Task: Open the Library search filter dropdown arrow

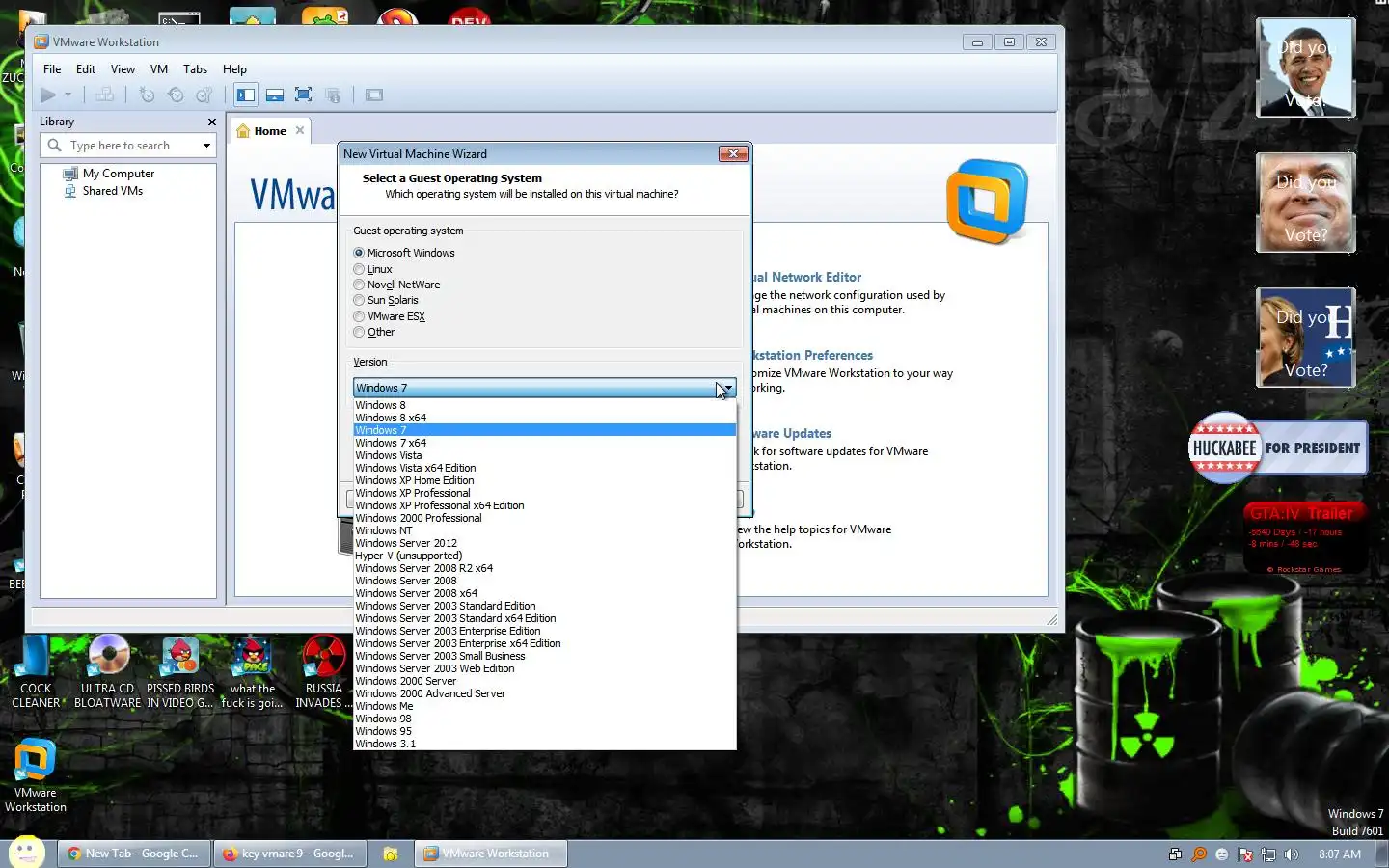Action: [x=206, y=146]
